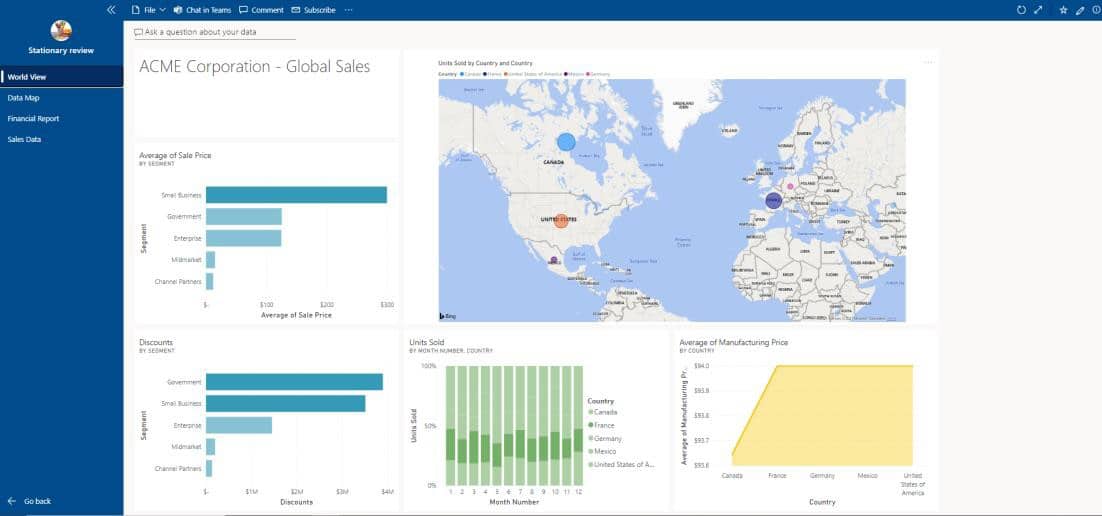Enter full screen mode with arrow icon
Viewport: 1102px width, 516px height.
point(1039,10)
